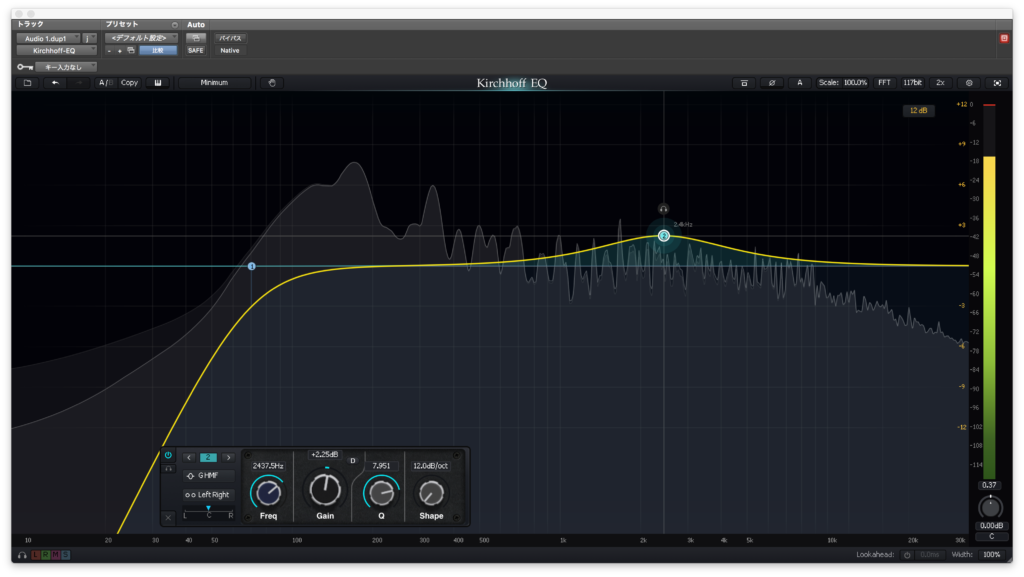This screenshot has height=577, width=1024.
Task: Click the minus preset button
Action: [109, 50]
